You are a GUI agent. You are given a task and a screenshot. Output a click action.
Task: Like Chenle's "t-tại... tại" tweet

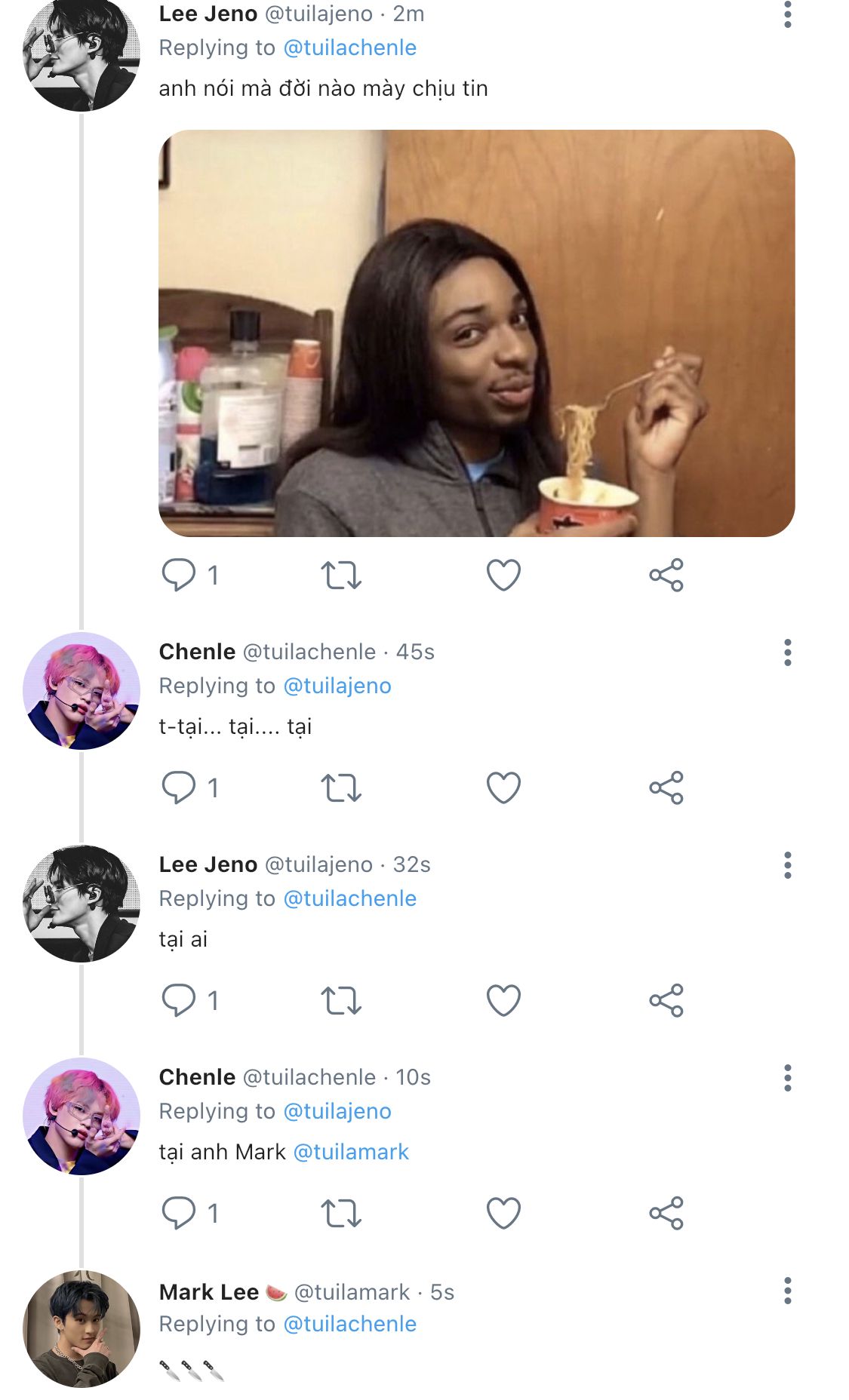[x=503, y=787]
